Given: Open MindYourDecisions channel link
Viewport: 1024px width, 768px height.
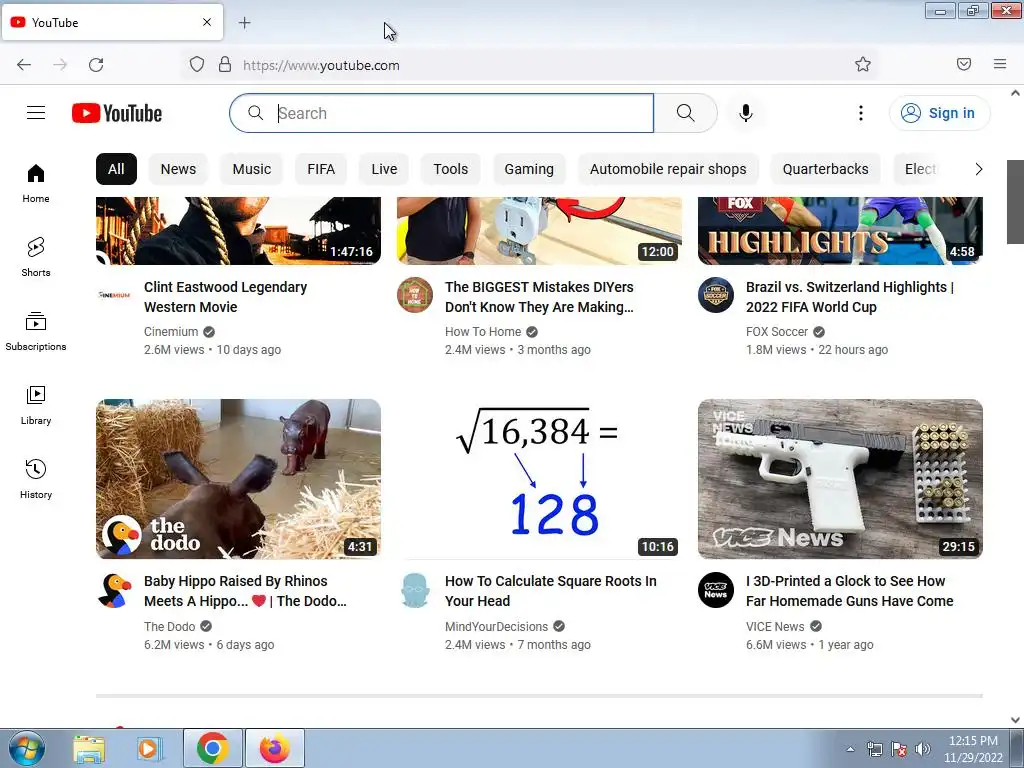Looking at the screenshot, I should point(496,626).
